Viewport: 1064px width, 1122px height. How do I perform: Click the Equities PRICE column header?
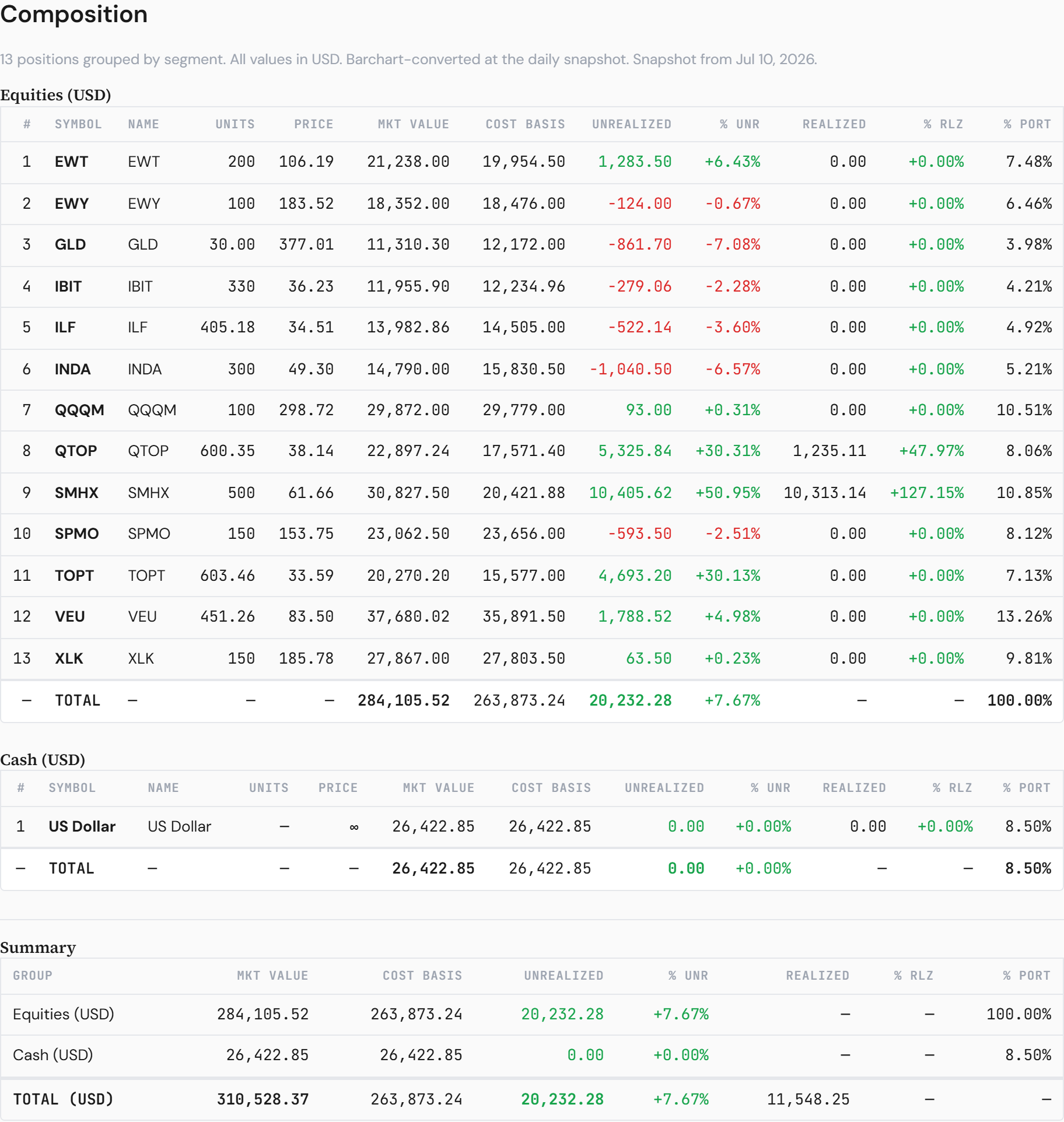(x=314, y=124)
